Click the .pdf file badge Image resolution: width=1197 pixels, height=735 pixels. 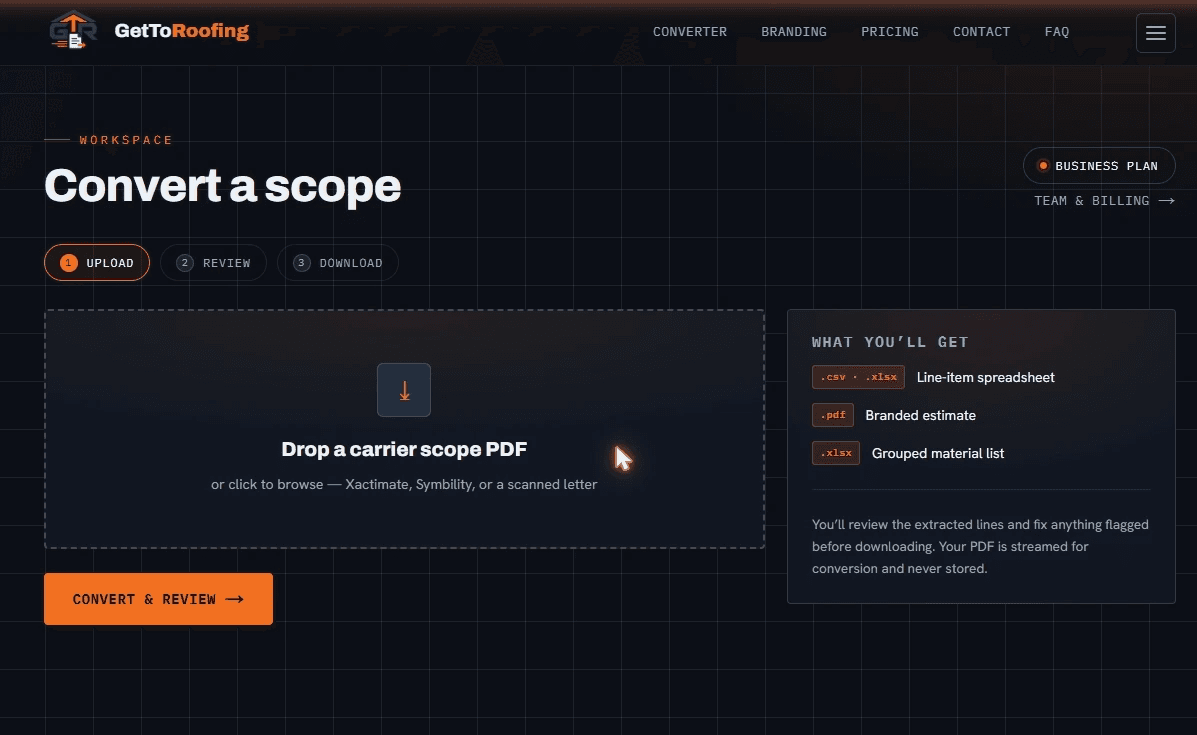(833, 415)
